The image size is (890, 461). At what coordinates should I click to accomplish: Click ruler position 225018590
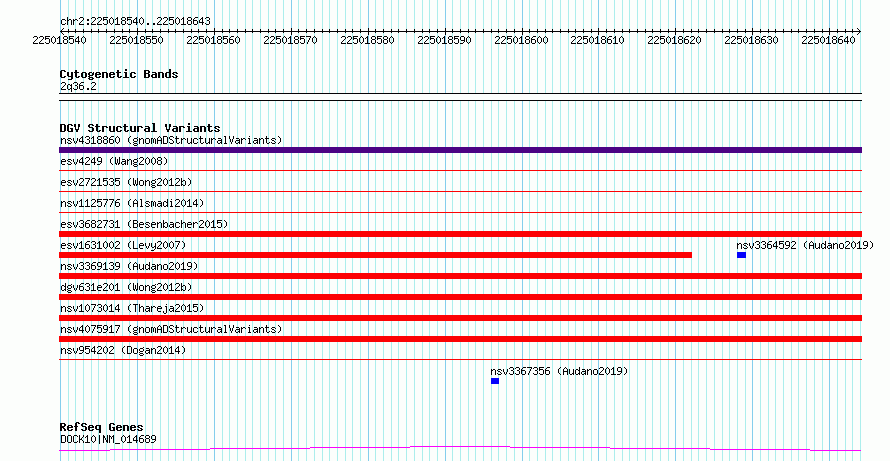pyautogui.click(x=444, y=40)
